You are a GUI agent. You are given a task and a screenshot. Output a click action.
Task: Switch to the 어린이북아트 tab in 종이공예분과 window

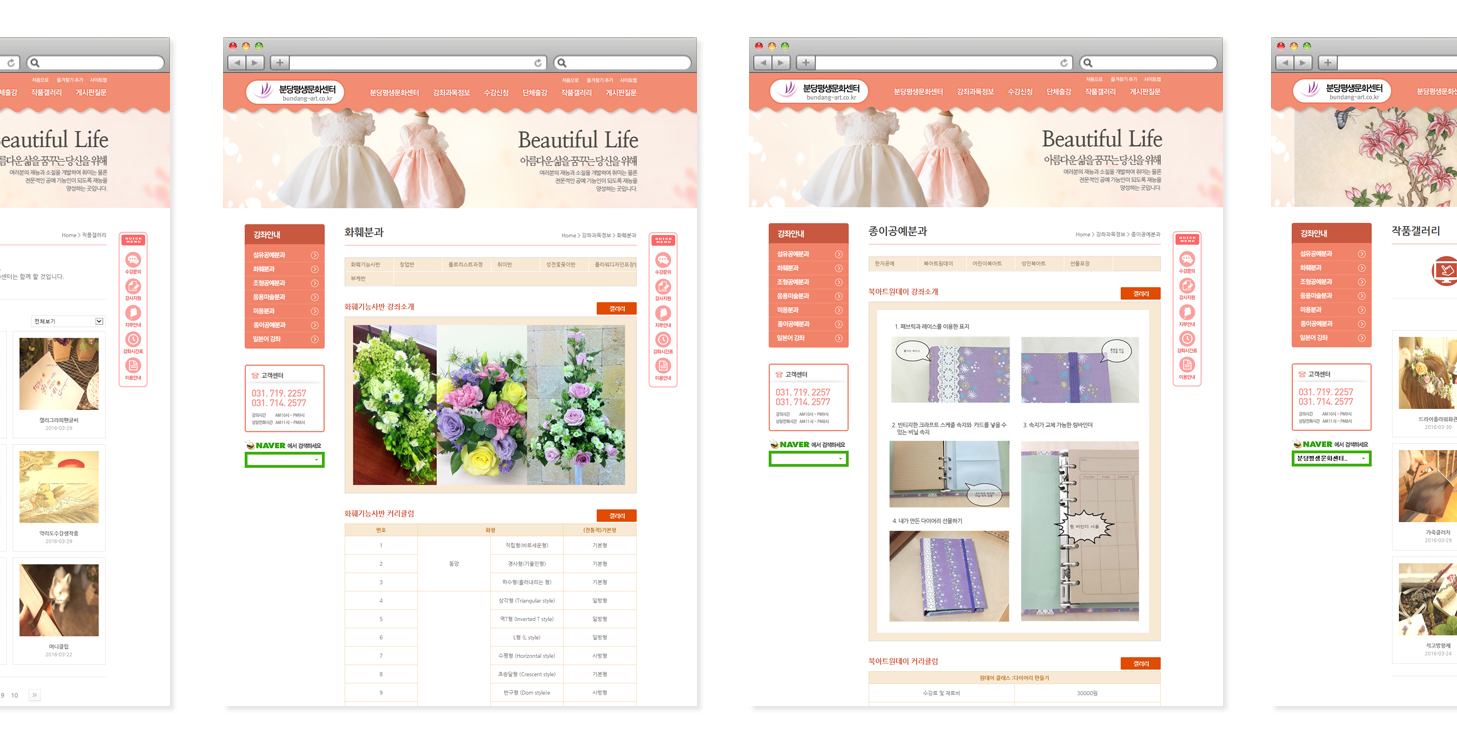(x=986, y=264)
